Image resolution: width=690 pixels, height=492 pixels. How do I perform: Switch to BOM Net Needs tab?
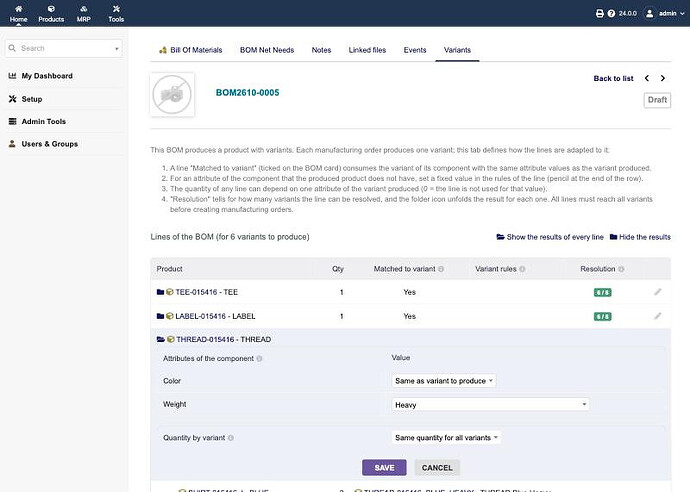point(267,50)
